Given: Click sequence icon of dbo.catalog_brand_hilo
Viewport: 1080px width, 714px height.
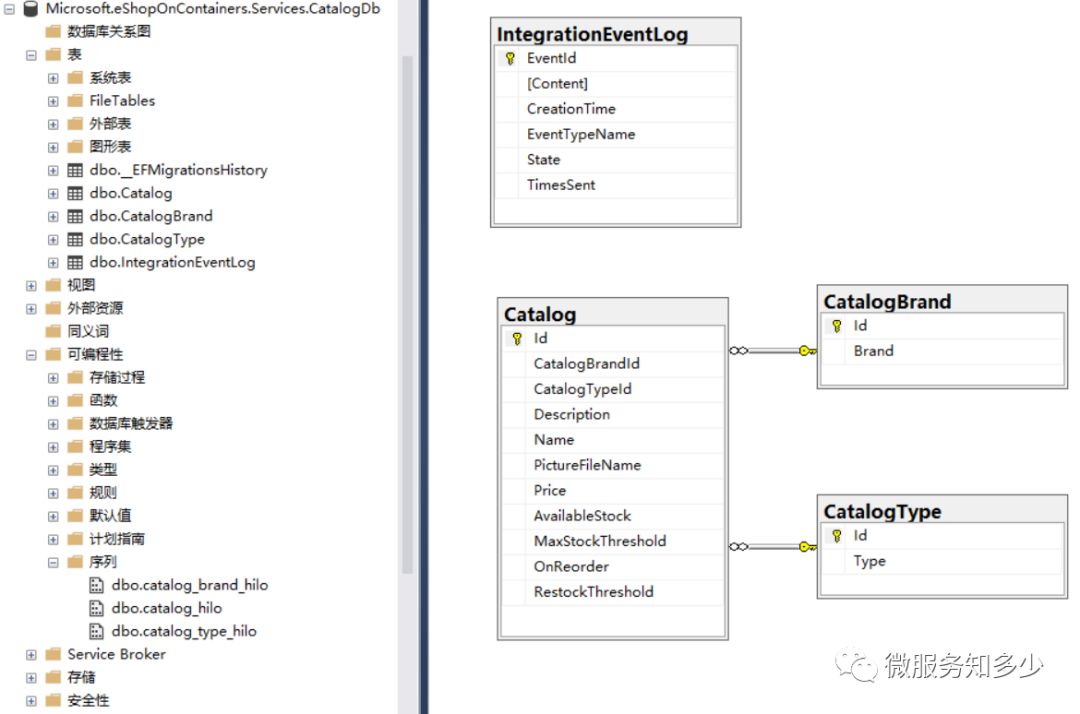Looking at the screenshot, I should pyautogui.click(x=96, y=585).
